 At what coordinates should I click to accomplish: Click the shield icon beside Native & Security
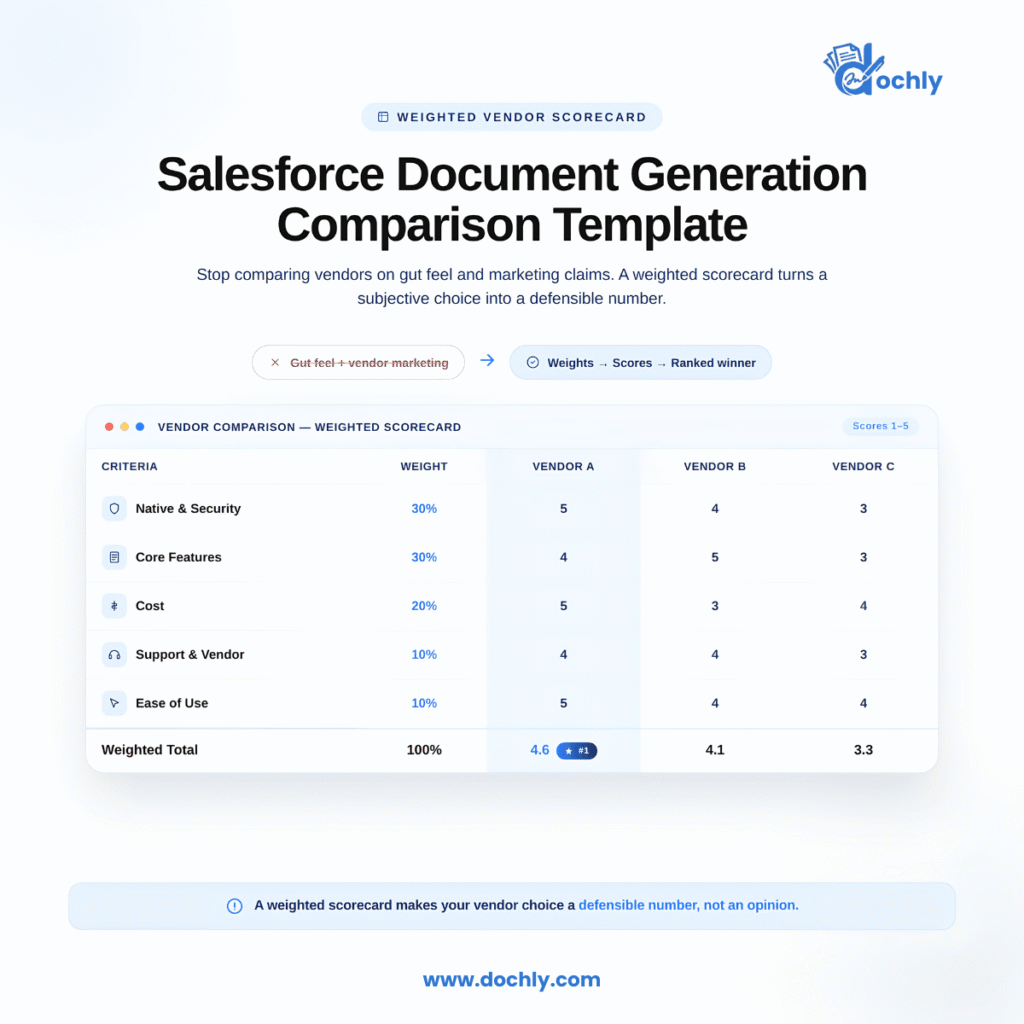[114, 509]
